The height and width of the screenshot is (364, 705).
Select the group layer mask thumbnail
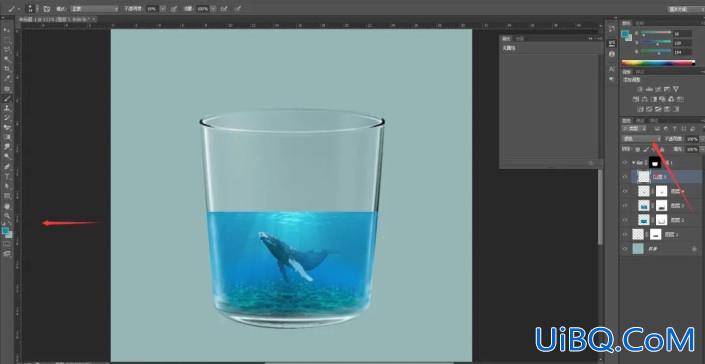[654, 163]
